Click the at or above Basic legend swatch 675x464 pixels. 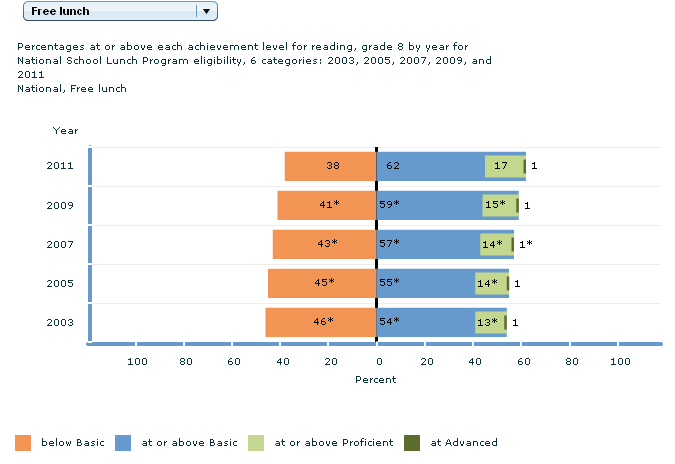[124, 442]
